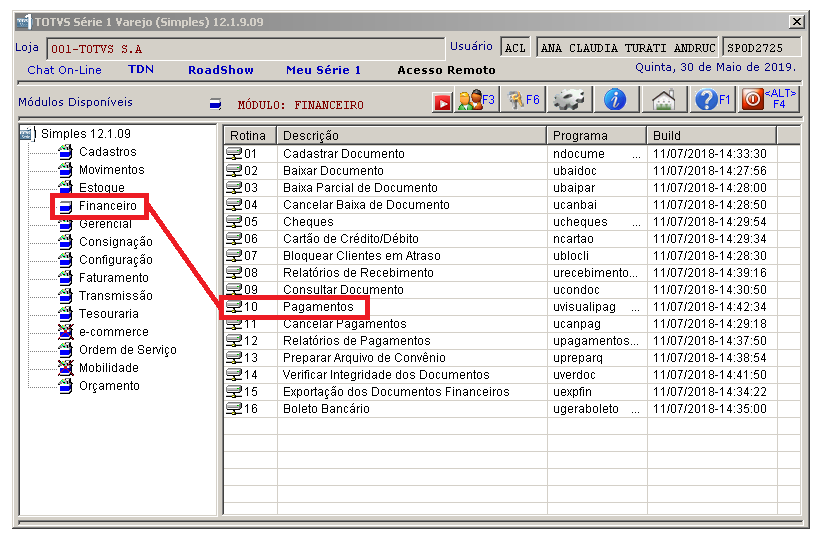Select routine 06 Cartão de Crédito/Débito
The width and height of the screenshot is (827, 535).
(512, 238)
